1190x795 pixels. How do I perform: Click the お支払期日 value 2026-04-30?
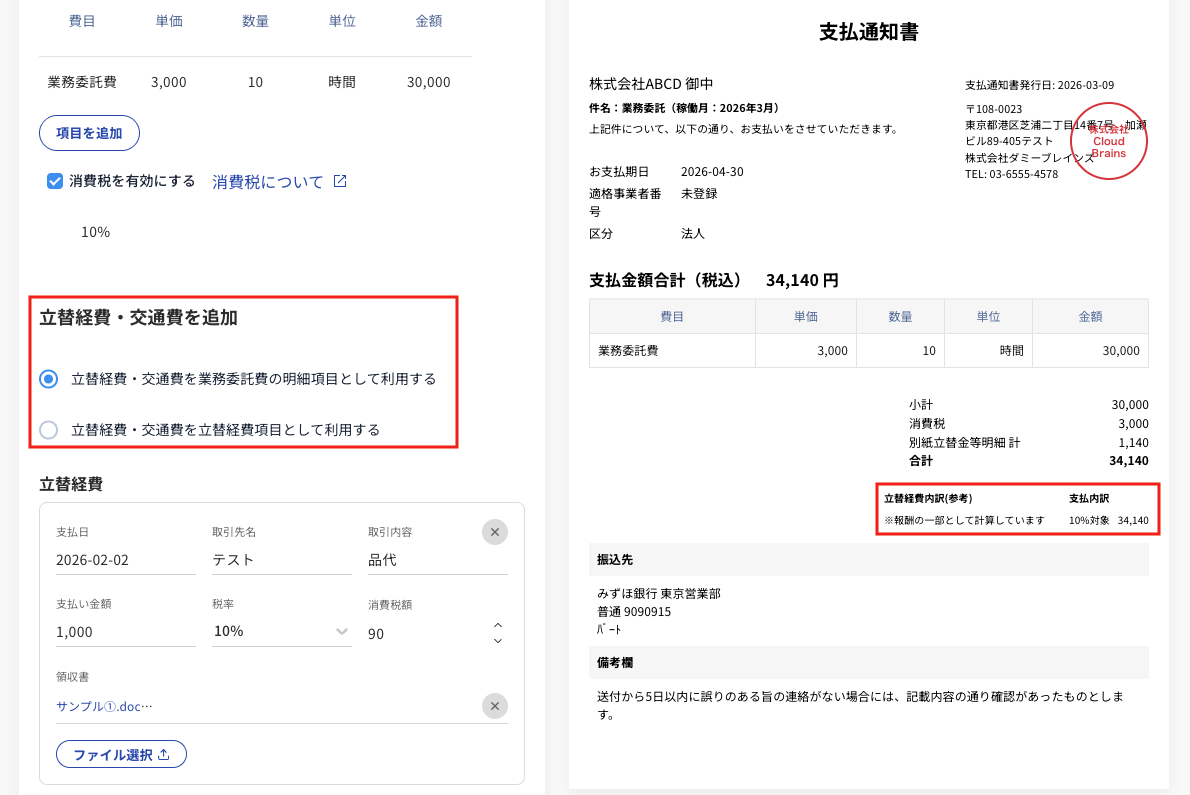[x=712, y=171]
